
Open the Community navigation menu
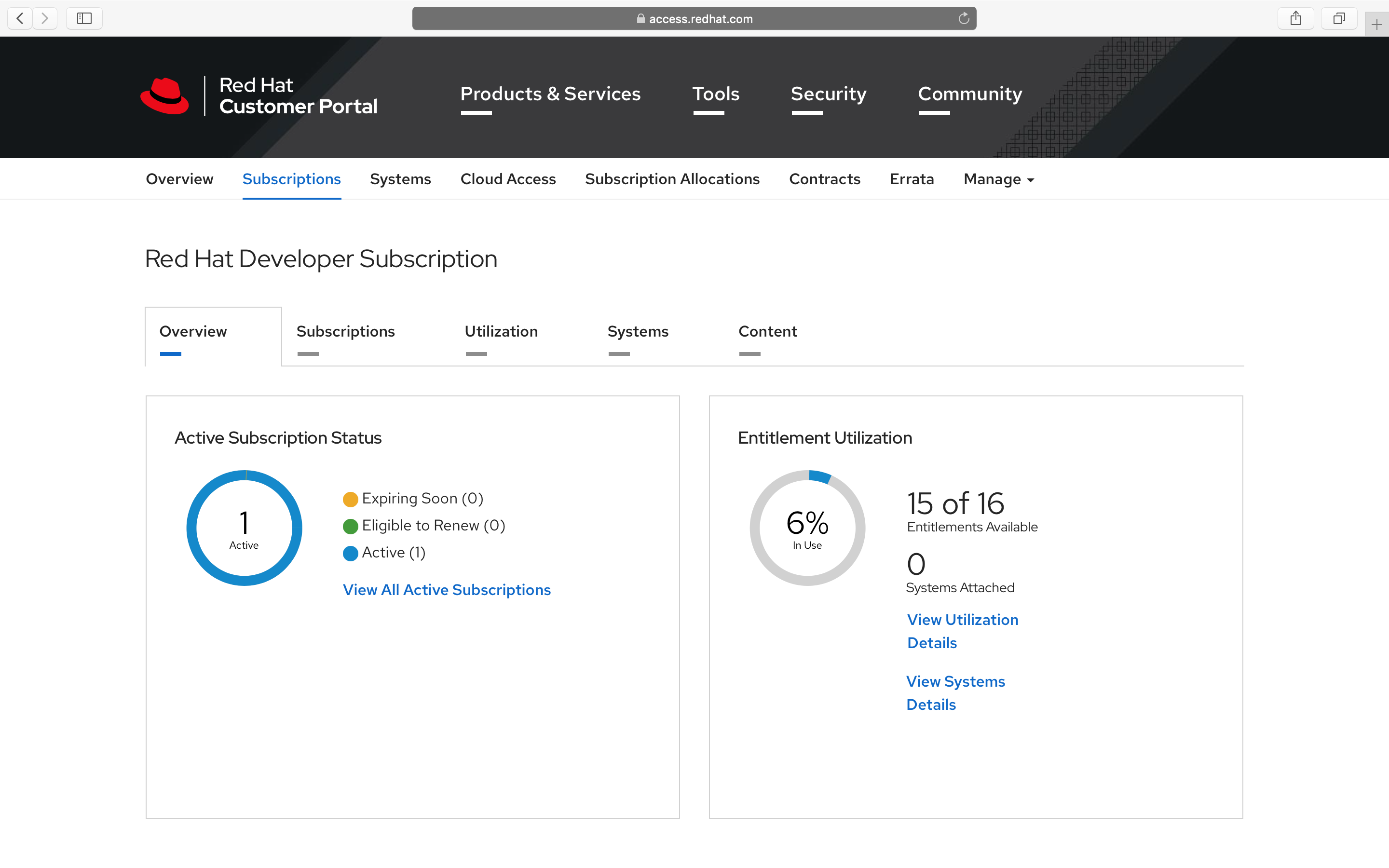[x=969, y=94]
